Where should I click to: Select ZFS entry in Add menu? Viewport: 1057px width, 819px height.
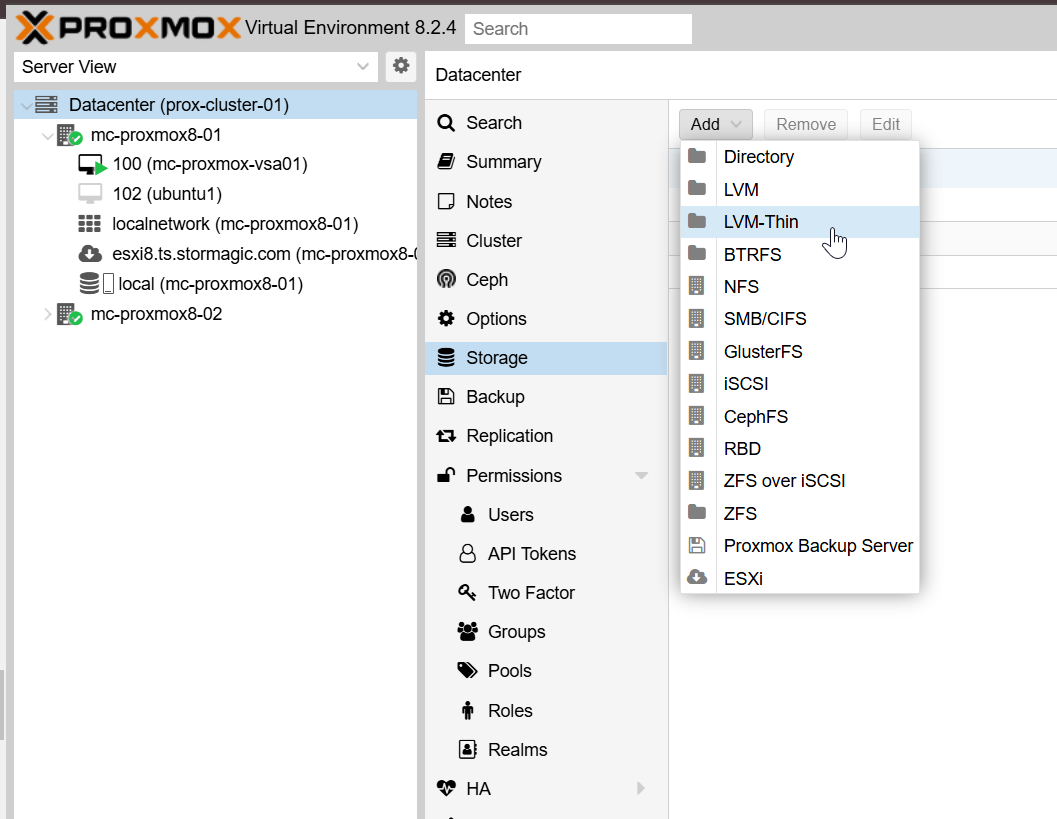(799, 513)
